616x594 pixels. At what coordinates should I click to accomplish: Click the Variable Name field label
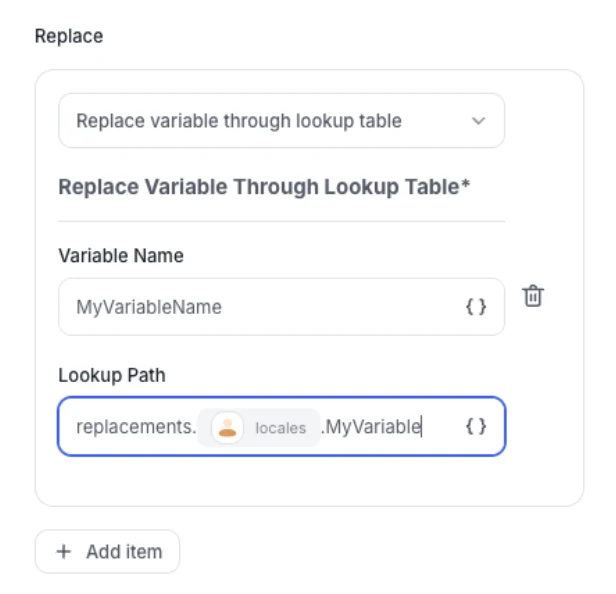121,256
